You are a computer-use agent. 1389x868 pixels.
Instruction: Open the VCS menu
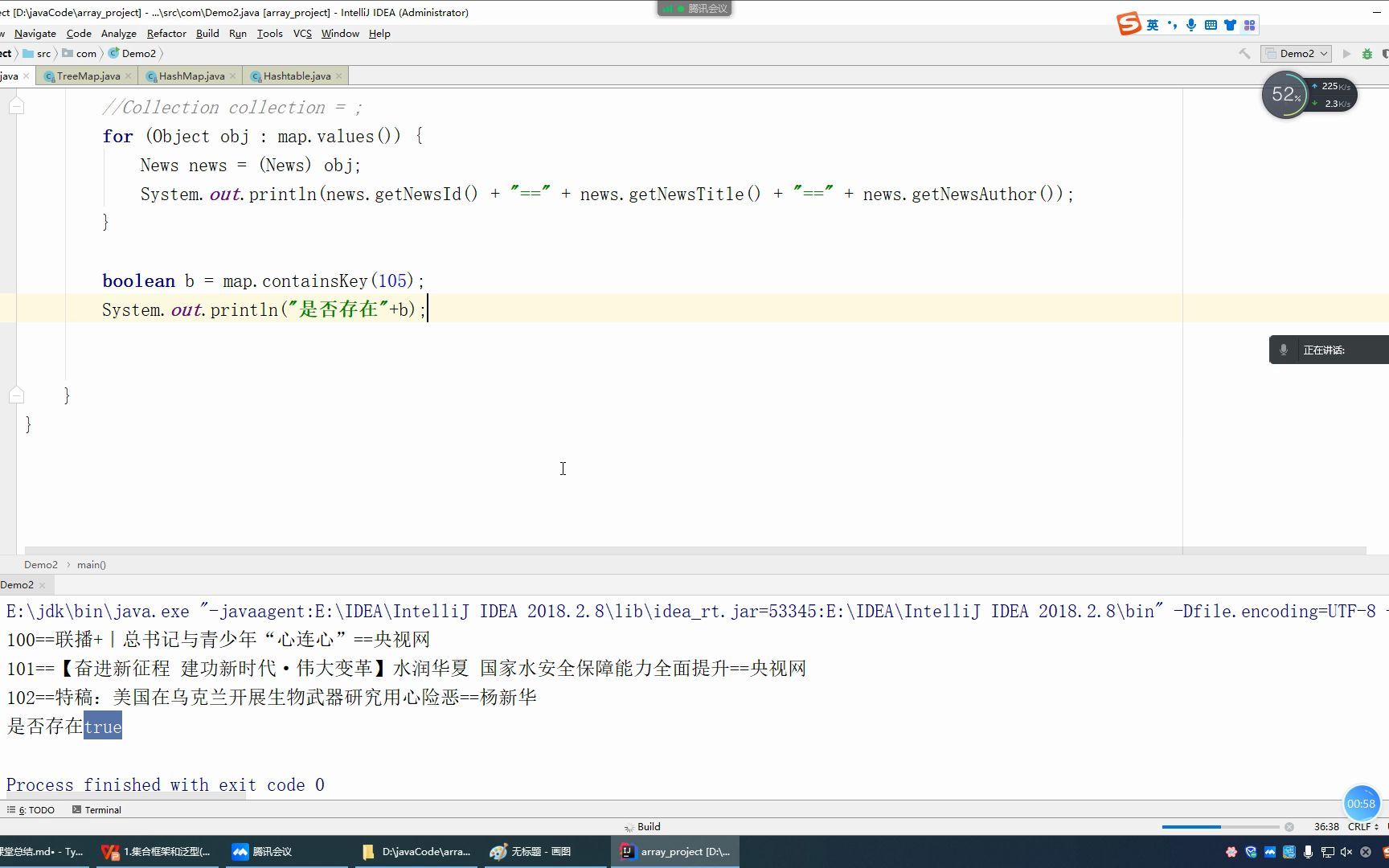click(302, 33)
